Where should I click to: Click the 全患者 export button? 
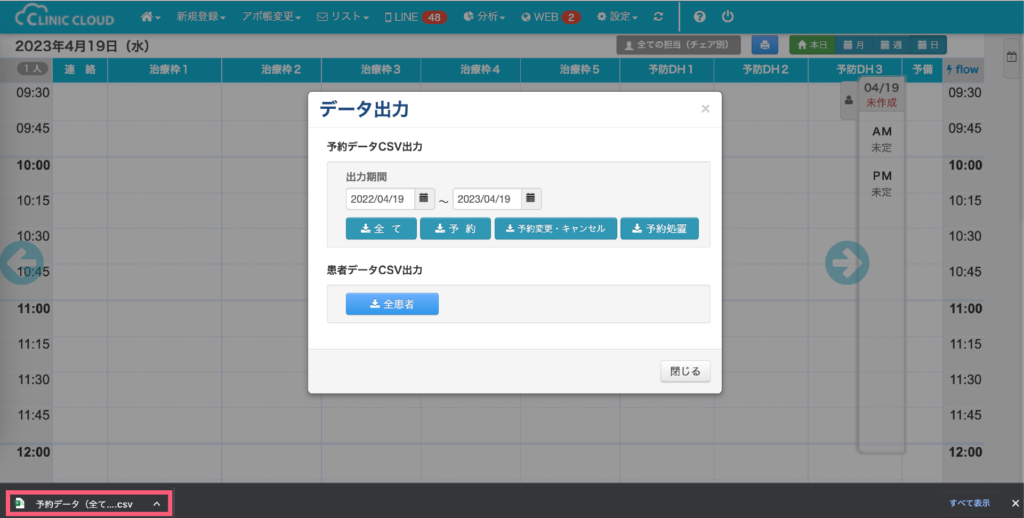pyautogui.click(x=392, y=304)
